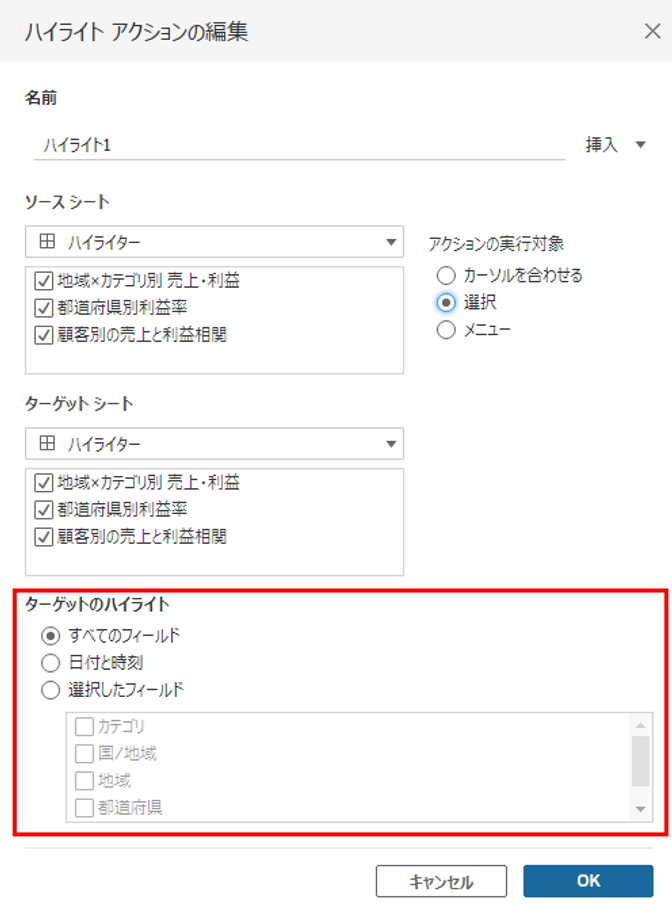Click the scroll-up arrow in field list

coord(640,726)
